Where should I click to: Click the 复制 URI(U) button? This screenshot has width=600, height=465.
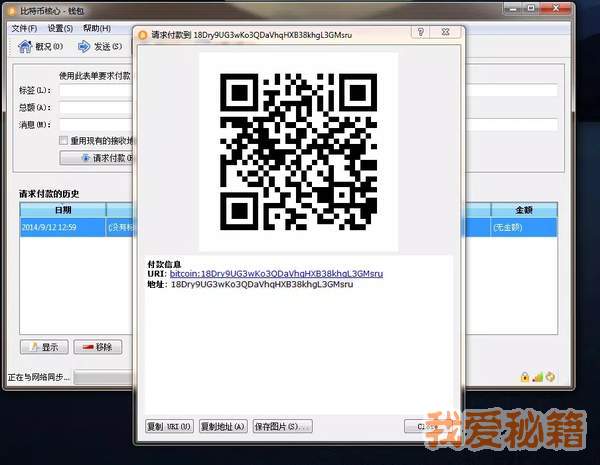[169, 426]
